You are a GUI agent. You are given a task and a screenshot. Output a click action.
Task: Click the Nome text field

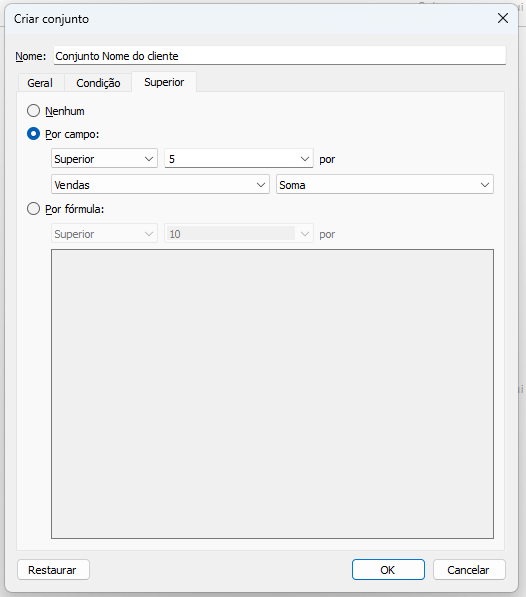pos(280,56)
